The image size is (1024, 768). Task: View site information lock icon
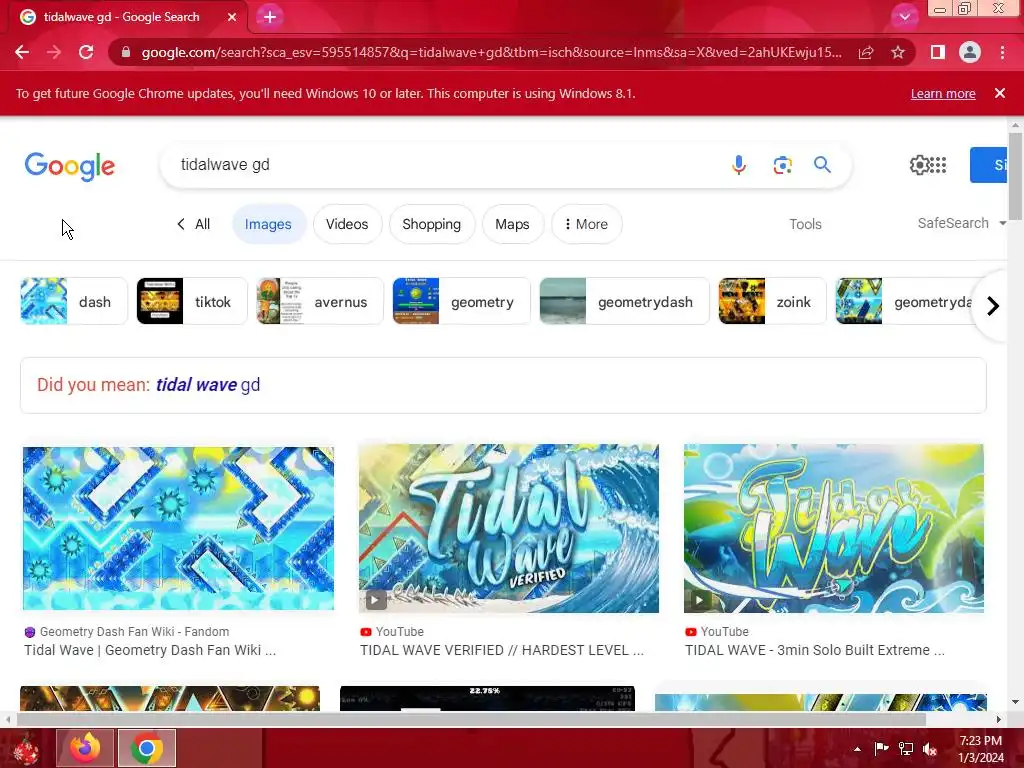click(126, 52)
